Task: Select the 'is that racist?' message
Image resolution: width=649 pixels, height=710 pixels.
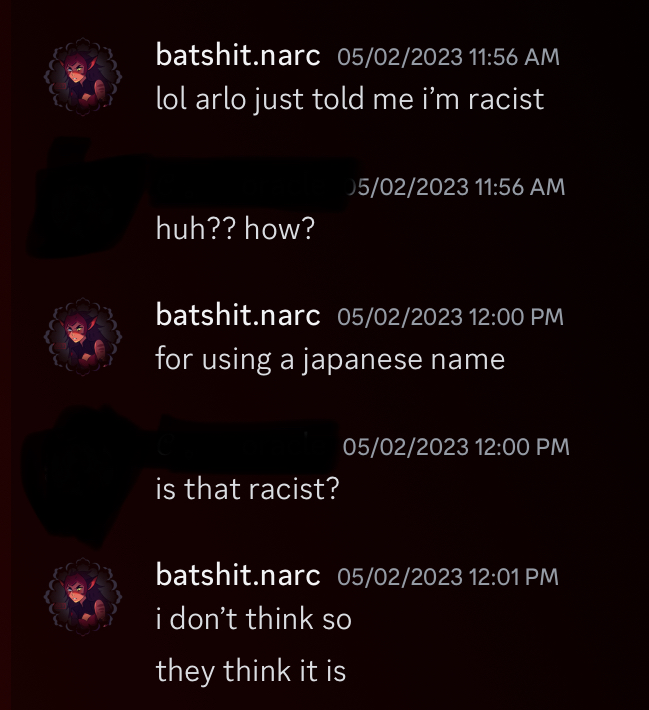Action: click(x=247, y=489)
